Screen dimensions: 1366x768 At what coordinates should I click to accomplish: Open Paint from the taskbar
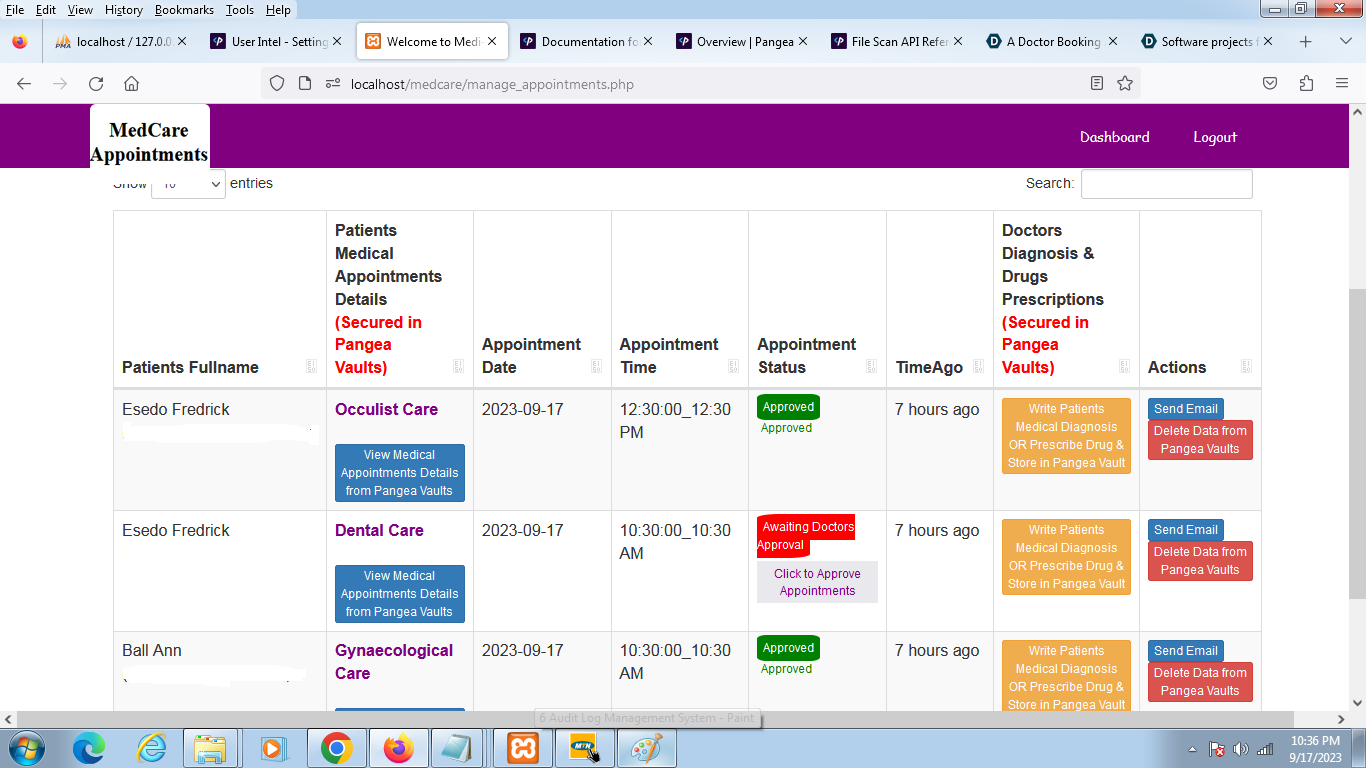[646, 748]
